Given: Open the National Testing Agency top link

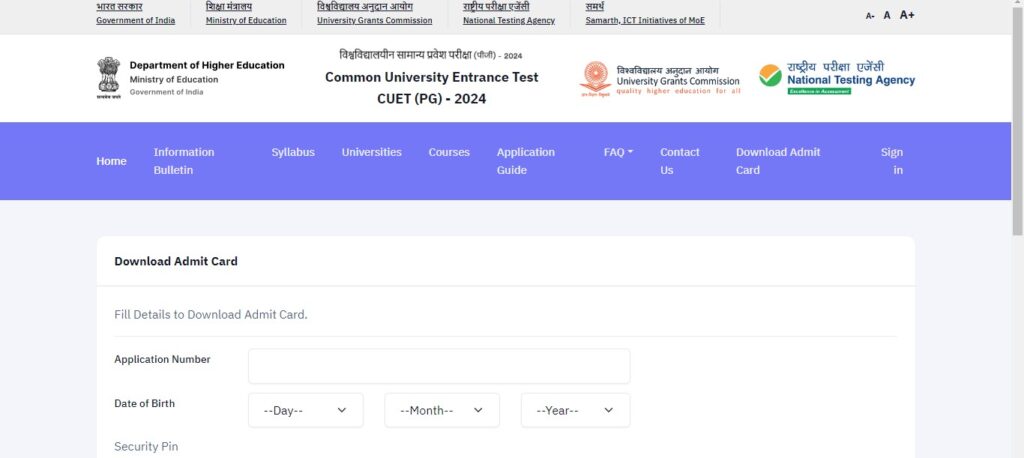Looking at the screenshot, I should 509,20.
